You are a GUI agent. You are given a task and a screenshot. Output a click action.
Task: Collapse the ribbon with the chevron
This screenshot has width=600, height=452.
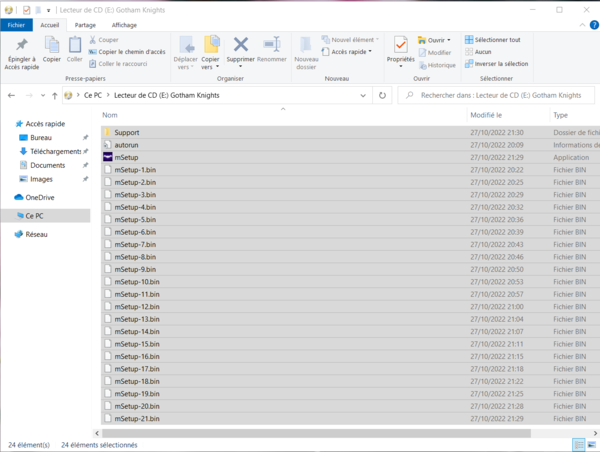(582, 25)
